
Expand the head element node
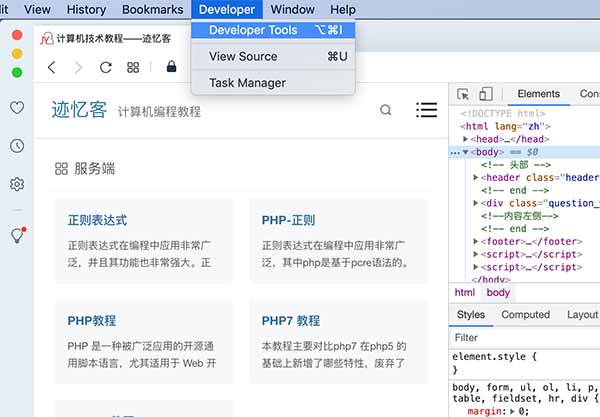click(x=465, y=139)
